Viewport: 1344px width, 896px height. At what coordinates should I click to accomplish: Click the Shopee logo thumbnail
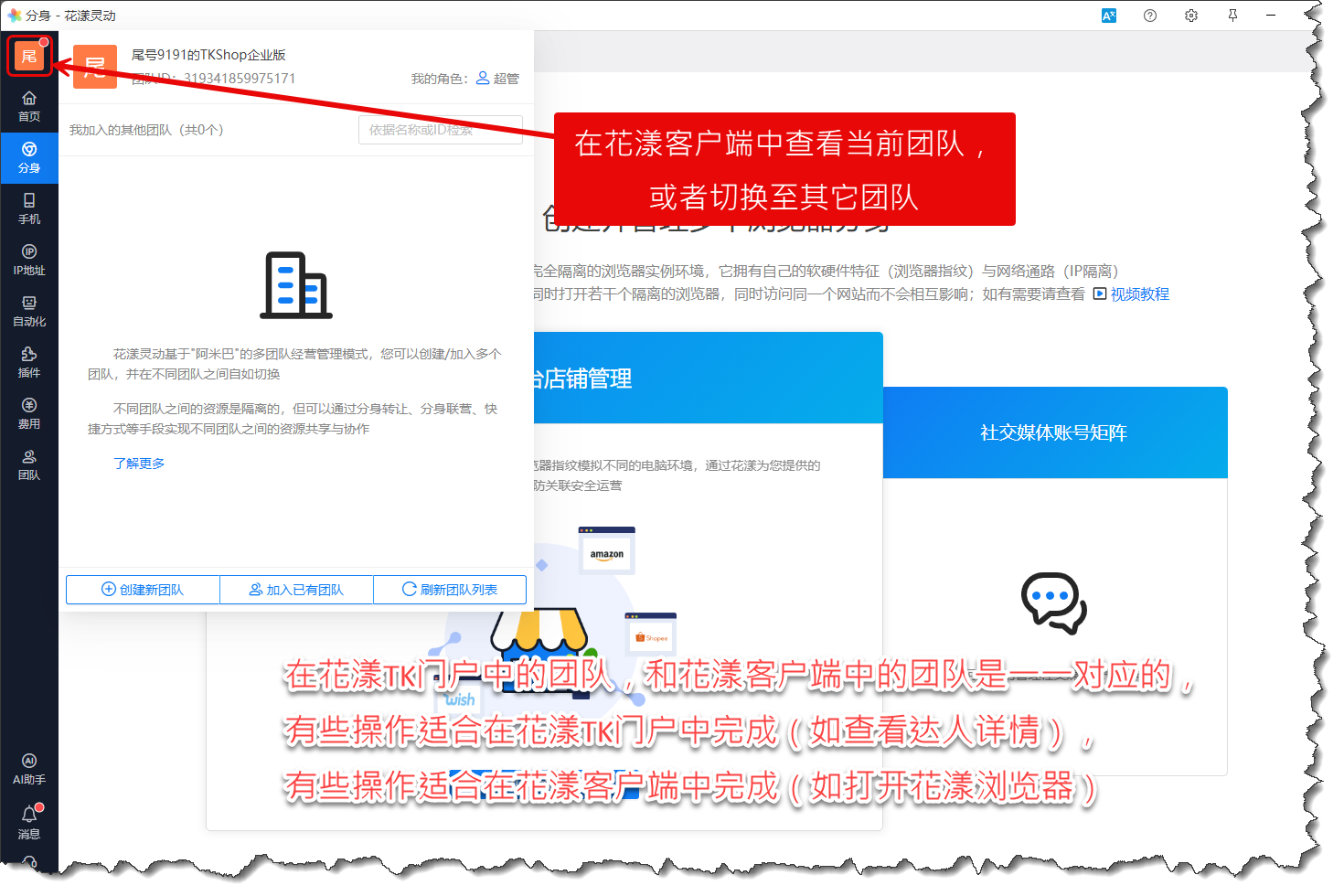[x=651, y=635]
